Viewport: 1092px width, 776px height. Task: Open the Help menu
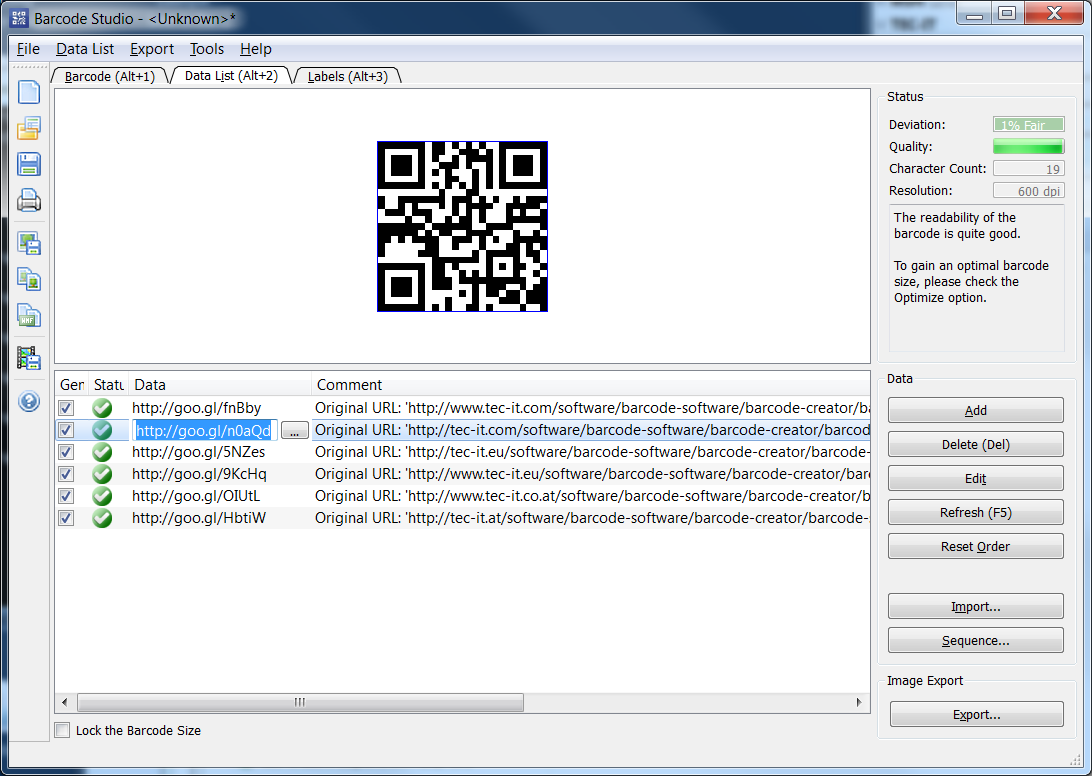256,49
